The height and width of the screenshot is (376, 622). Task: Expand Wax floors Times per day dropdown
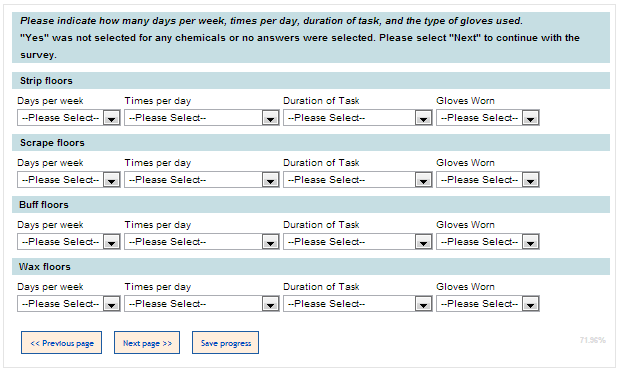(202, 304)
